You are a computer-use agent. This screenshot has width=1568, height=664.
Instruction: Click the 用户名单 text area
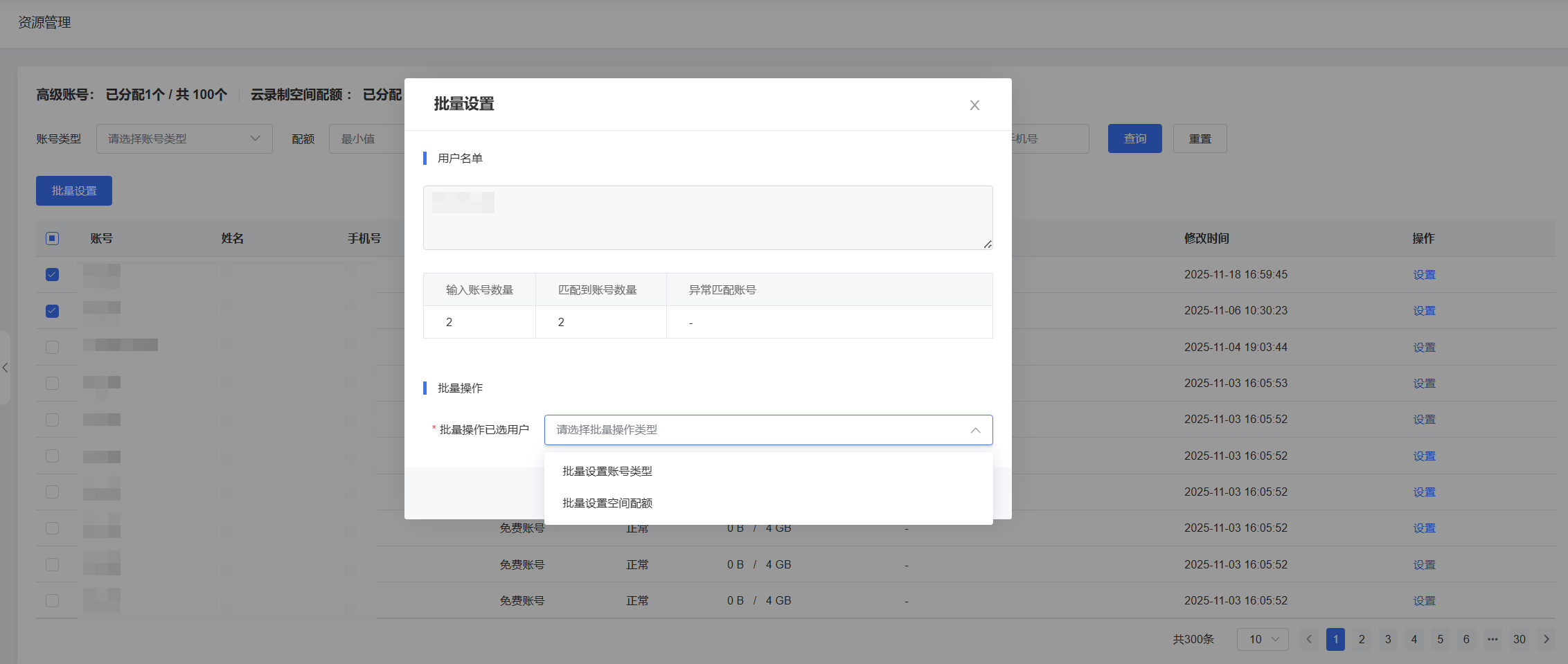(x=707, y=217)
